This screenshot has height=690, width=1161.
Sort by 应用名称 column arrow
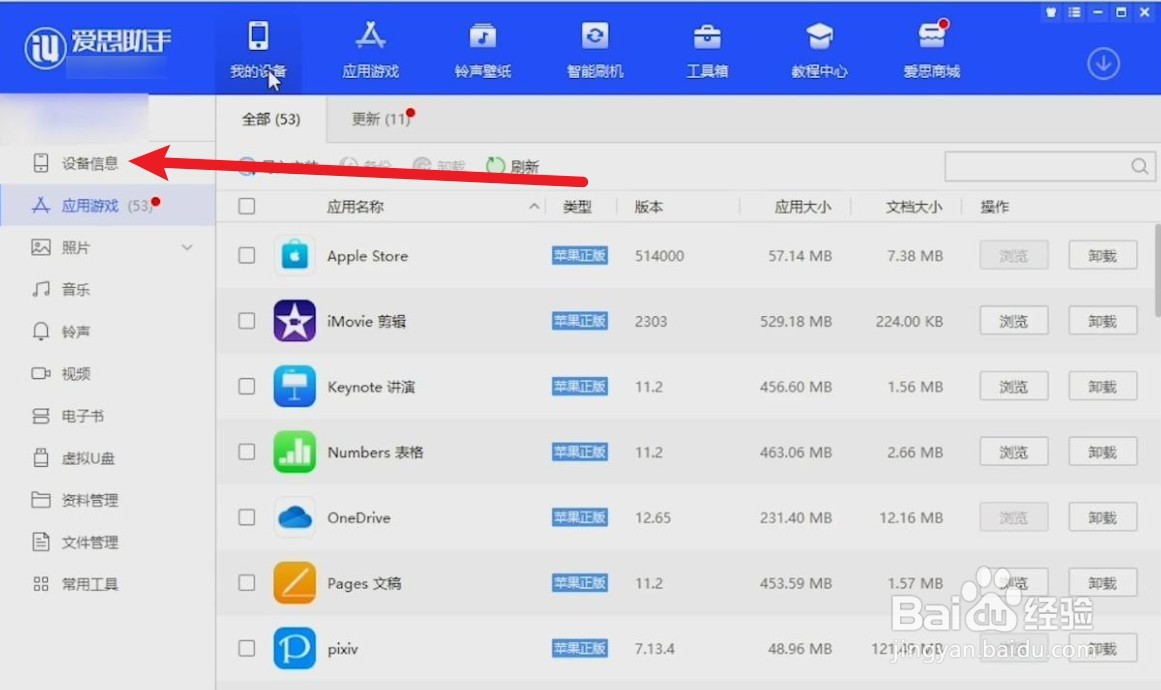click(x=534, y=207)
